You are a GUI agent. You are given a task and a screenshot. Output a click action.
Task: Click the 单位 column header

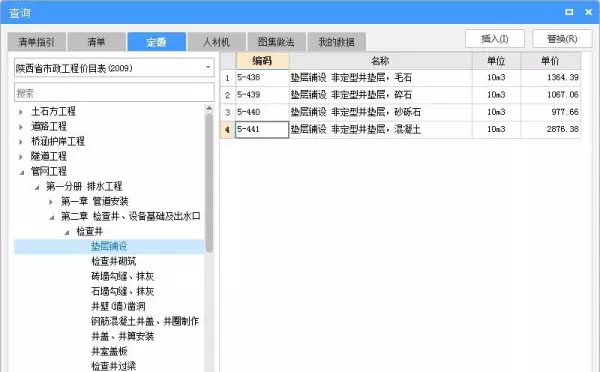496,61
